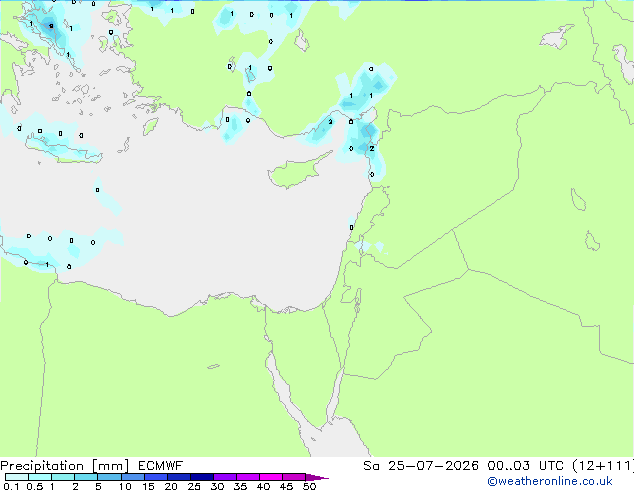
Task: Select legend swatch between 25 and 30
Action: pyautogui.click(x=202, y=477)
